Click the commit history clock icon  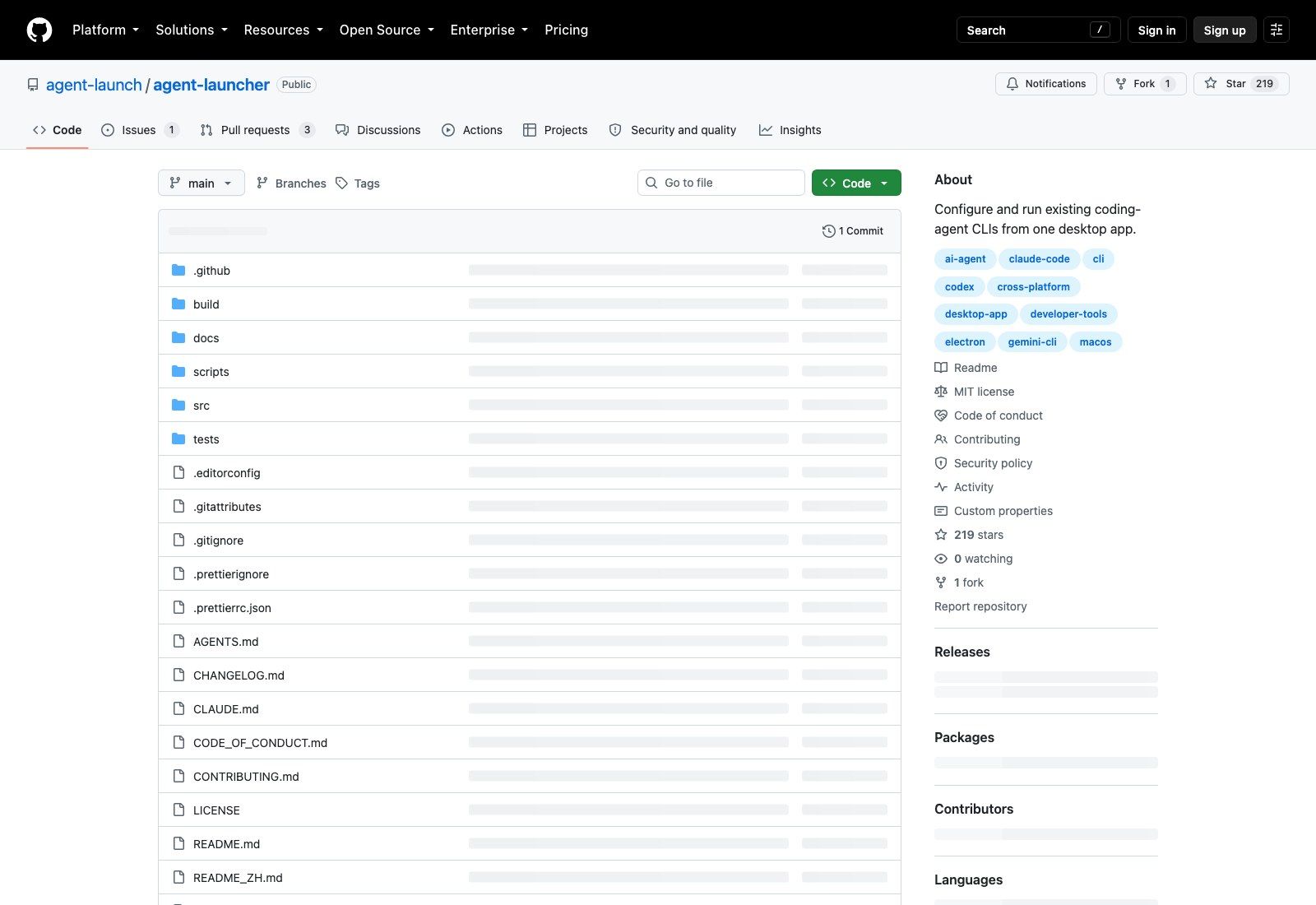coord(828,231)
